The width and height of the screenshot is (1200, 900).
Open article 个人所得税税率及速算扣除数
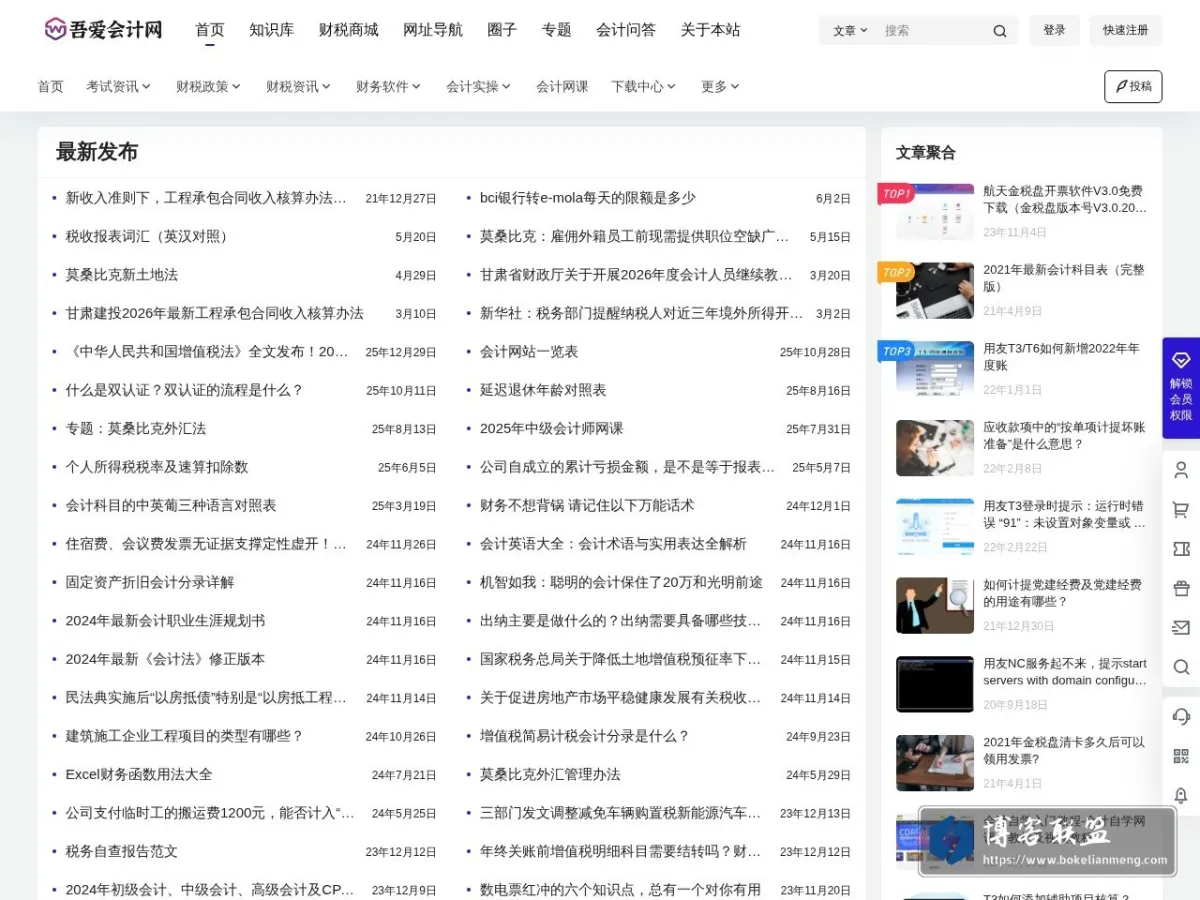(157, 467)
